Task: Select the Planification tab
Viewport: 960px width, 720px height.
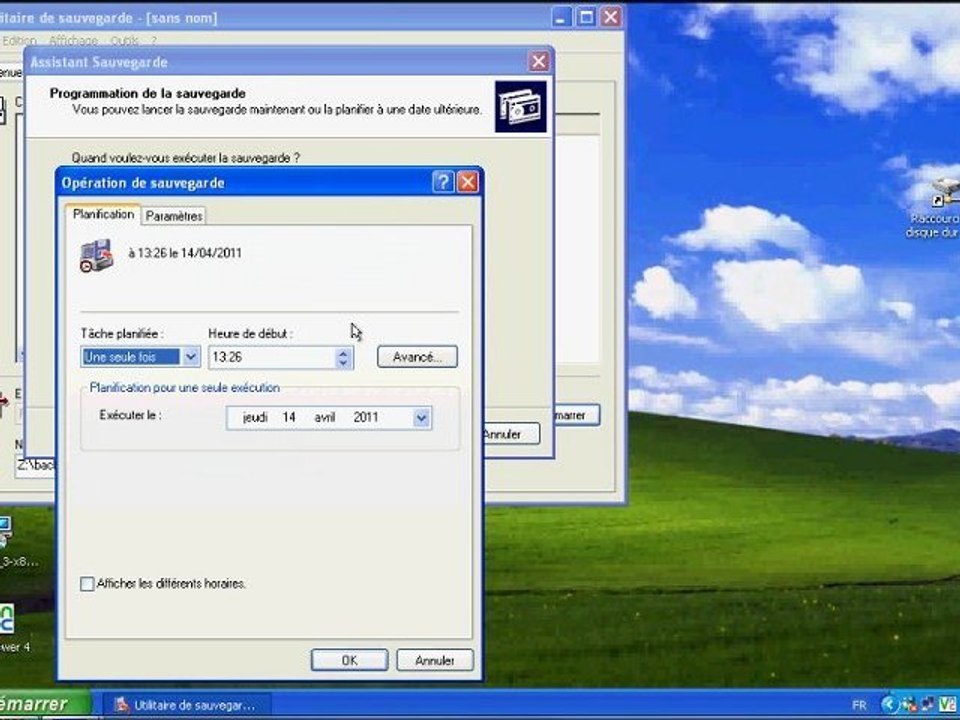Action: pyautogui.click(x=103, y=214)
